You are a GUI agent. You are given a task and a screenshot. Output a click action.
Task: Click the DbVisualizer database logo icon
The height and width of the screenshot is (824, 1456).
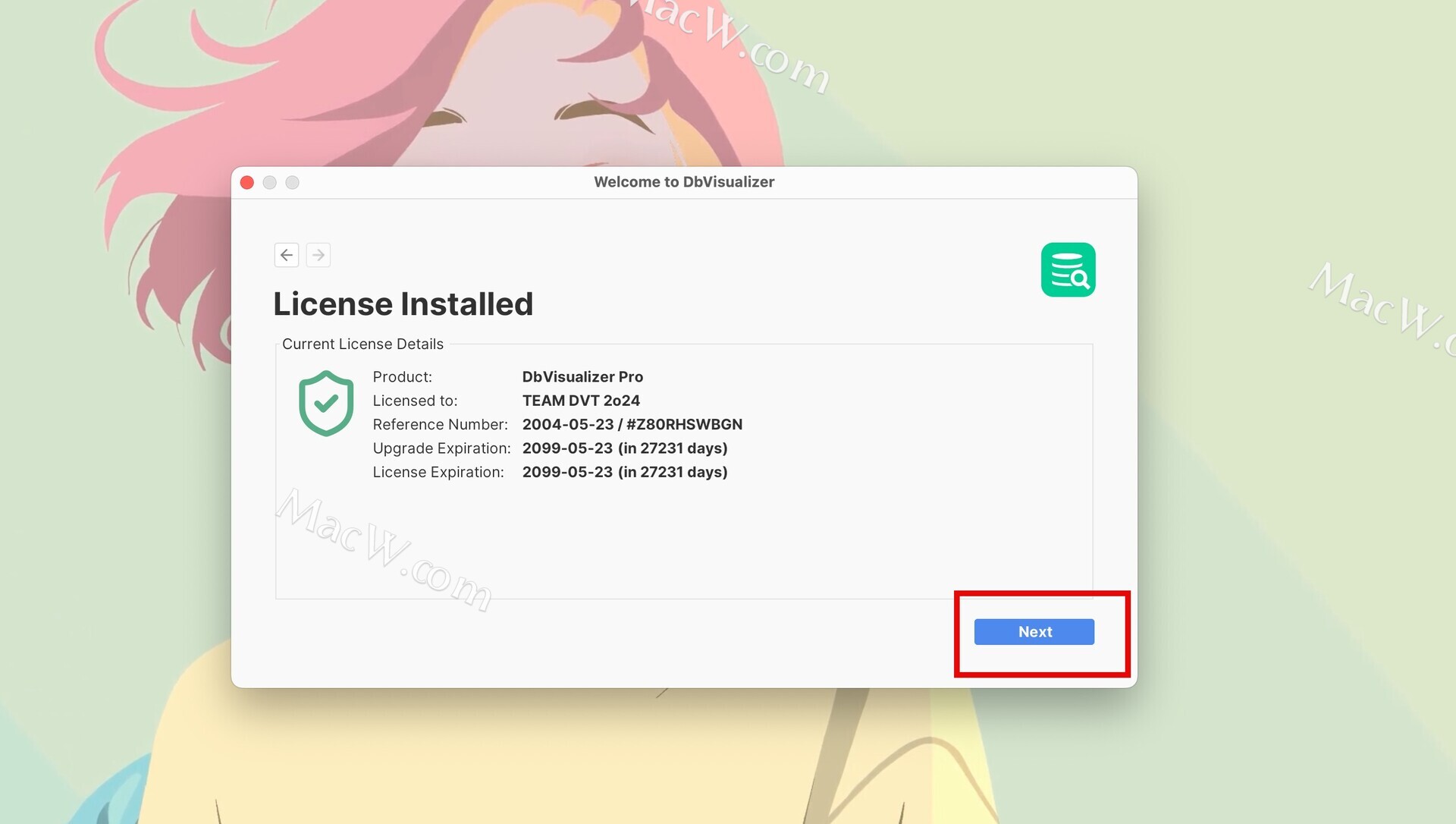coord(1068,269)
